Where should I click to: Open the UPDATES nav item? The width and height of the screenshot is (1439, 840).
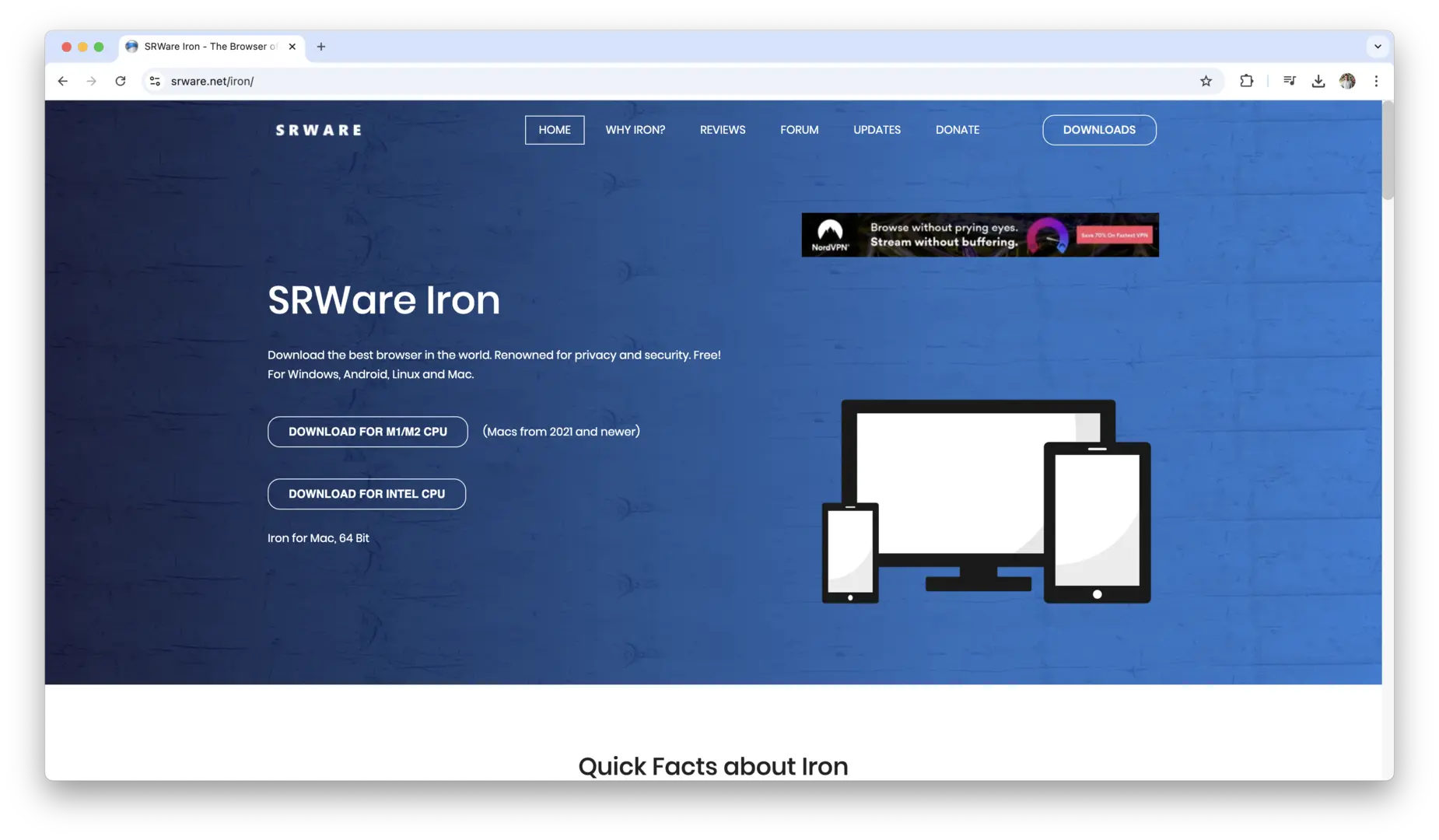[877, 130]
